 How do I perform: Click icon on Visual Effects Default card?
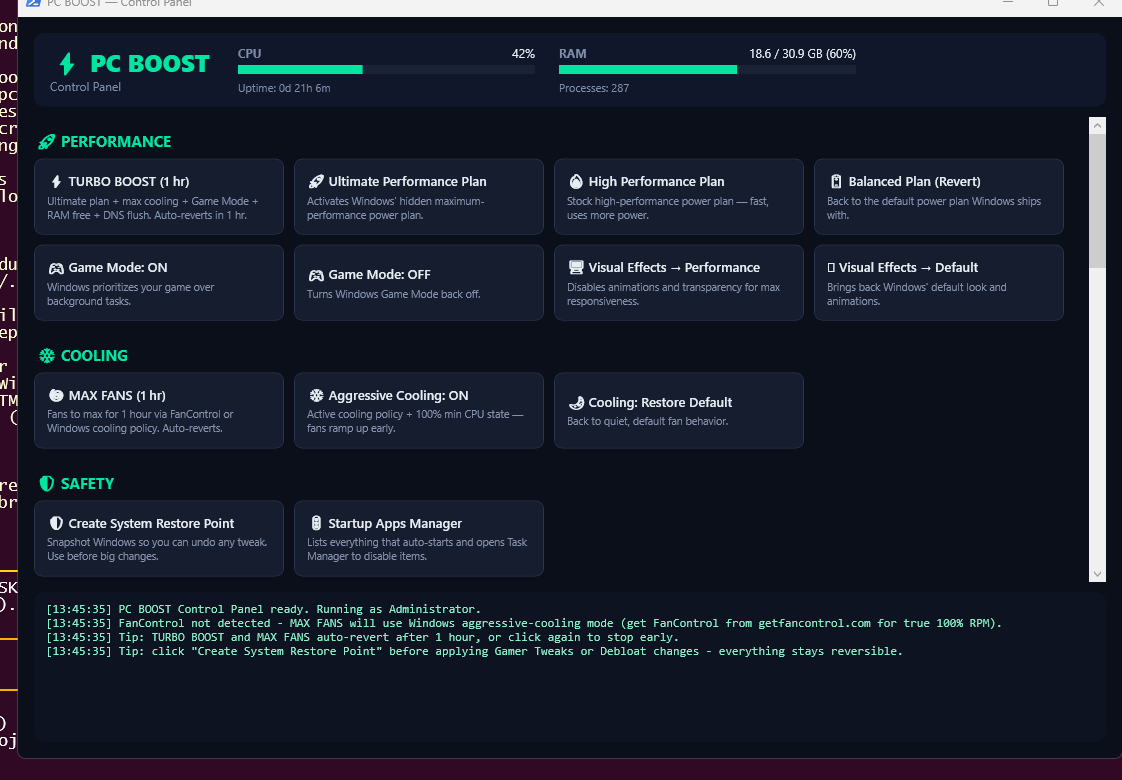(831, 268)
